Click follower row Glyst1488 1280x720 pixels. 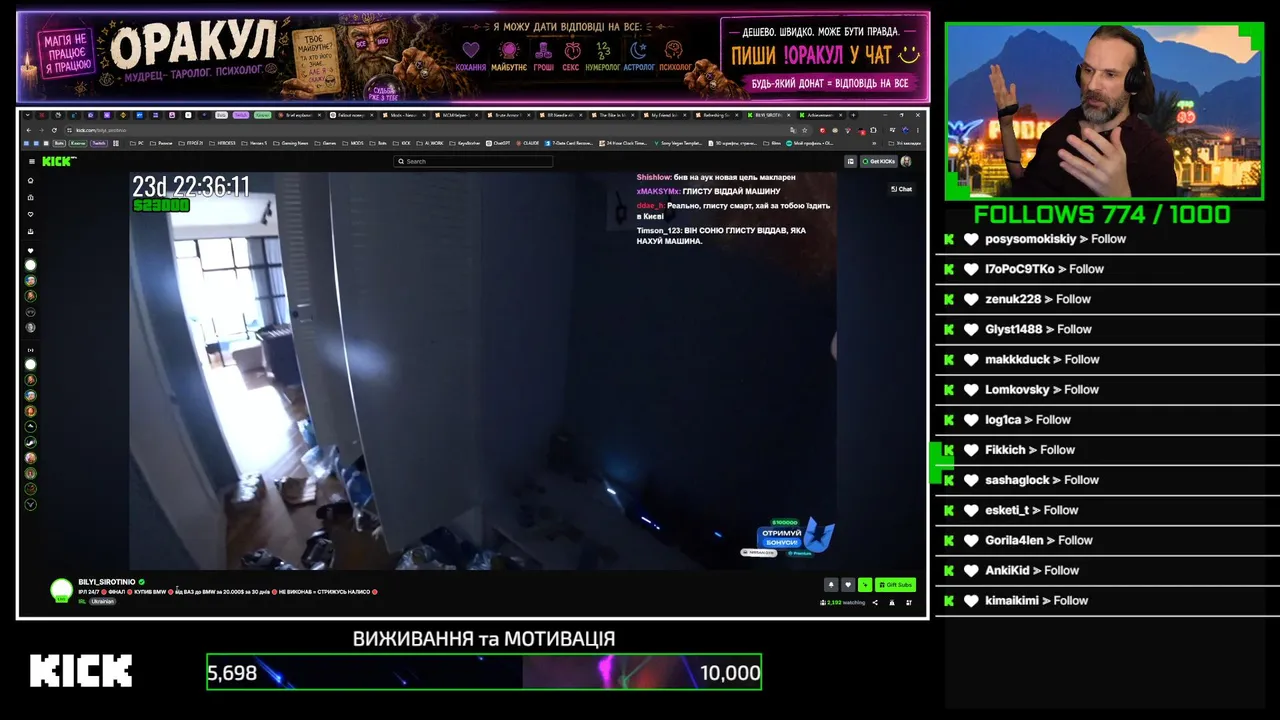click(x=1107, y=329)
